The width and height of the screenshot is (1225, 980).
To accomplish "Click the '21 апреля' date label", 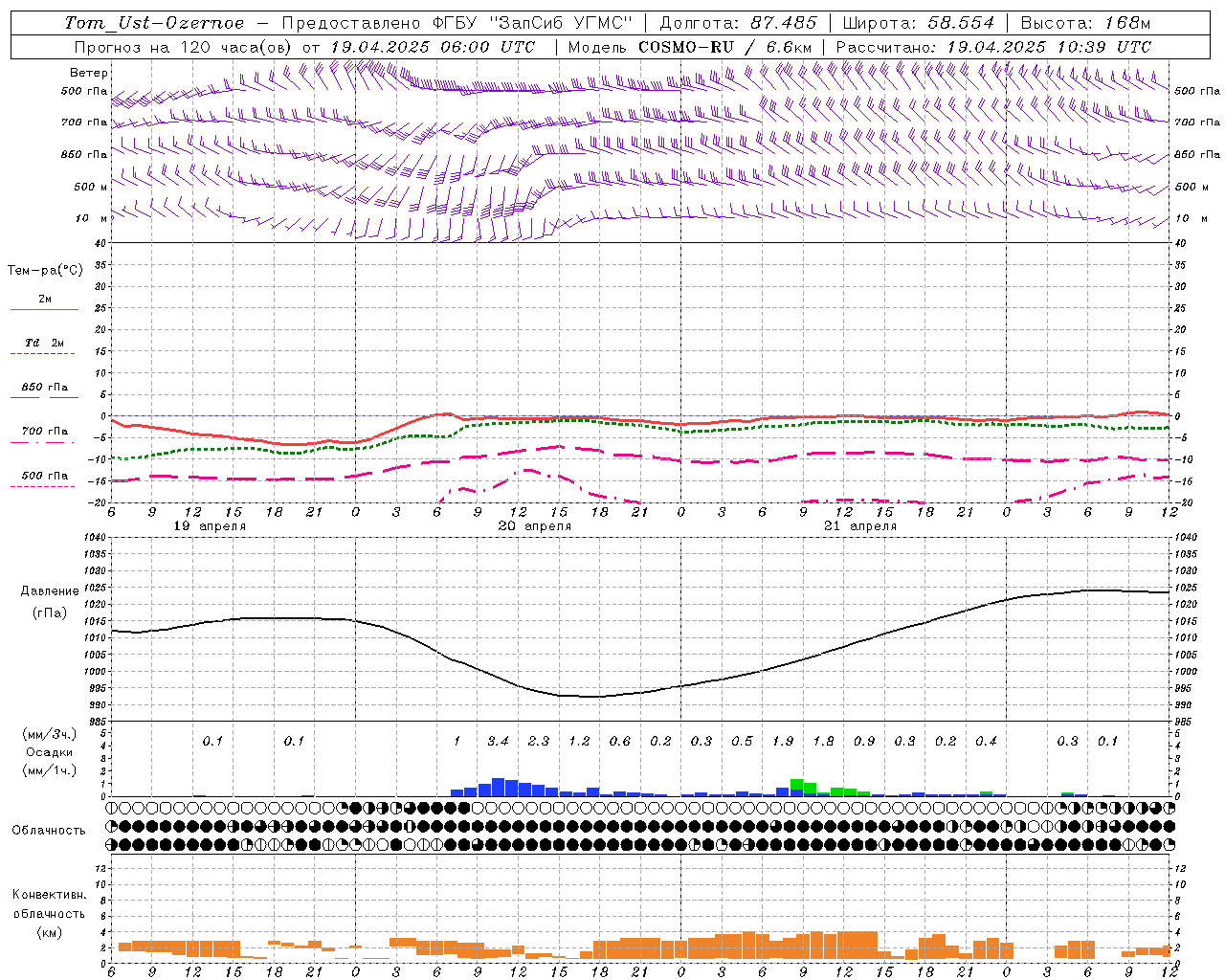I will [x=860, y=526].
